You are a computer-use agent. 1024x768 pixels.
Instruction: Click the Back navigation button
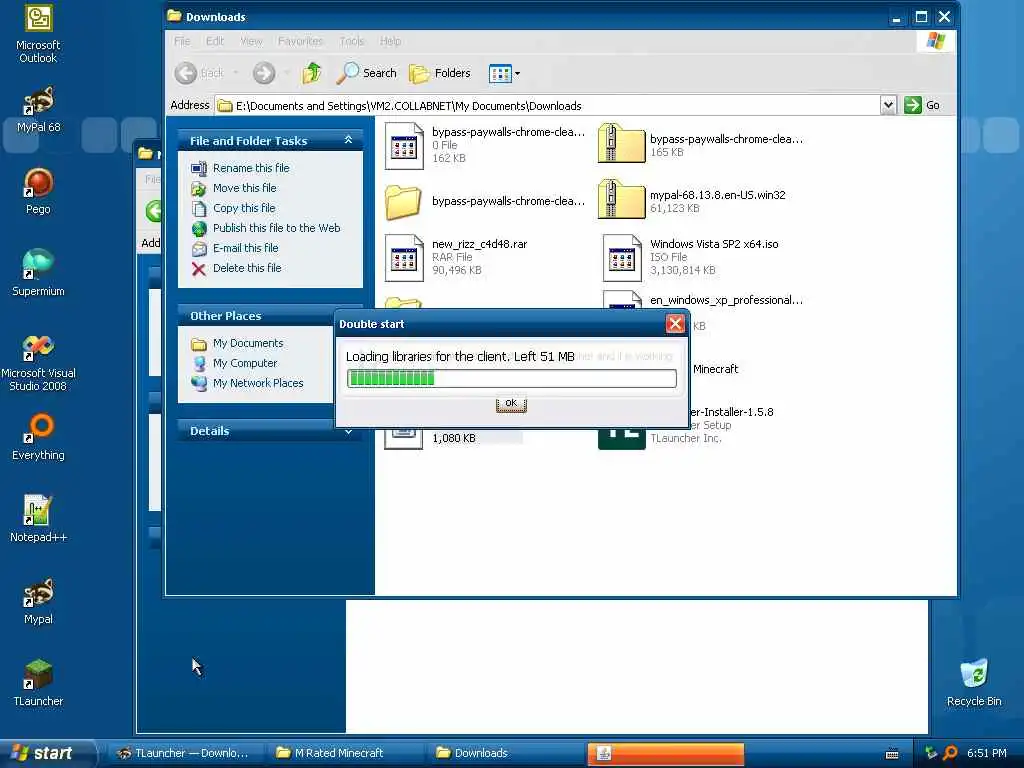199,73
